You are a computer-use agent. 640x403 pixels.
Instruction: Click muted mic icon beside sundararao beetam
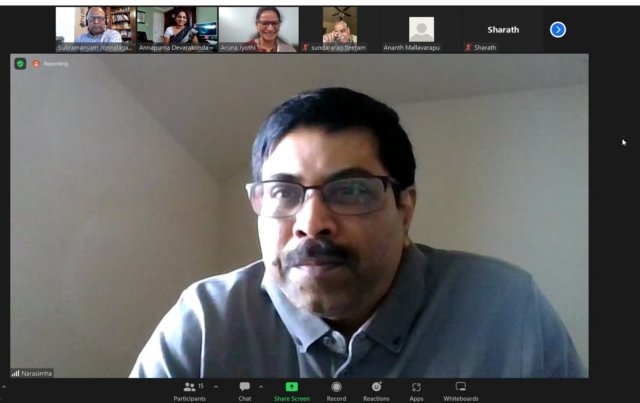tap(305, 48)
